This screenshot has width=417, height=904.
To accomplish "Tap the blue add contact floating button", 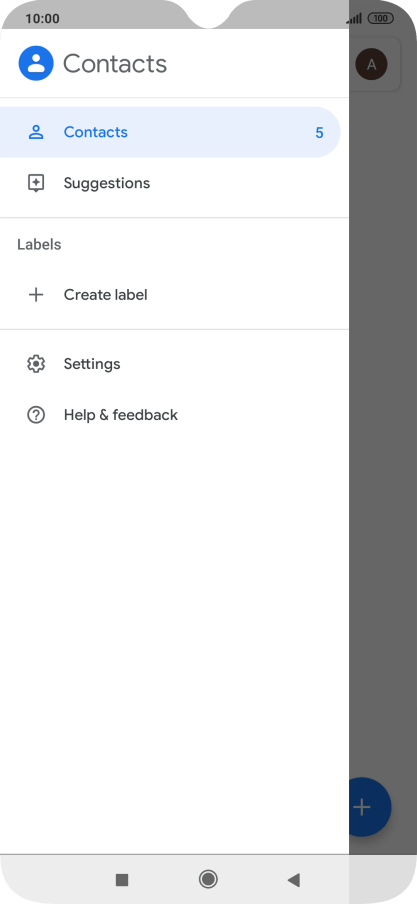I will pos(370,807).
